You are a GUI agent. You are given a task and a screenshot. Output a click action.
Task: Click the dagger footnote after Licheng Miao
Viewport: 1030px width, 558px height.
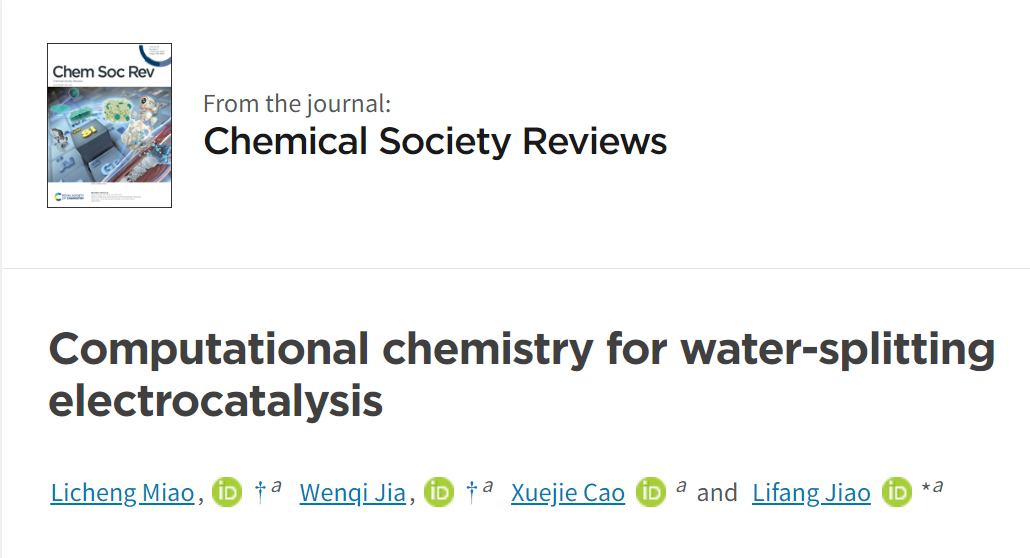tap(260, 490)
